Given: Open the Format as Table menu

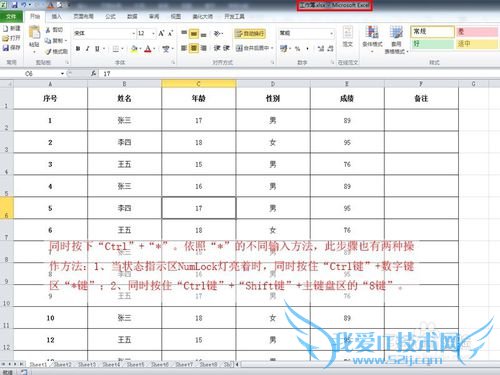Looking at the screenshot, I should [396, 39].
